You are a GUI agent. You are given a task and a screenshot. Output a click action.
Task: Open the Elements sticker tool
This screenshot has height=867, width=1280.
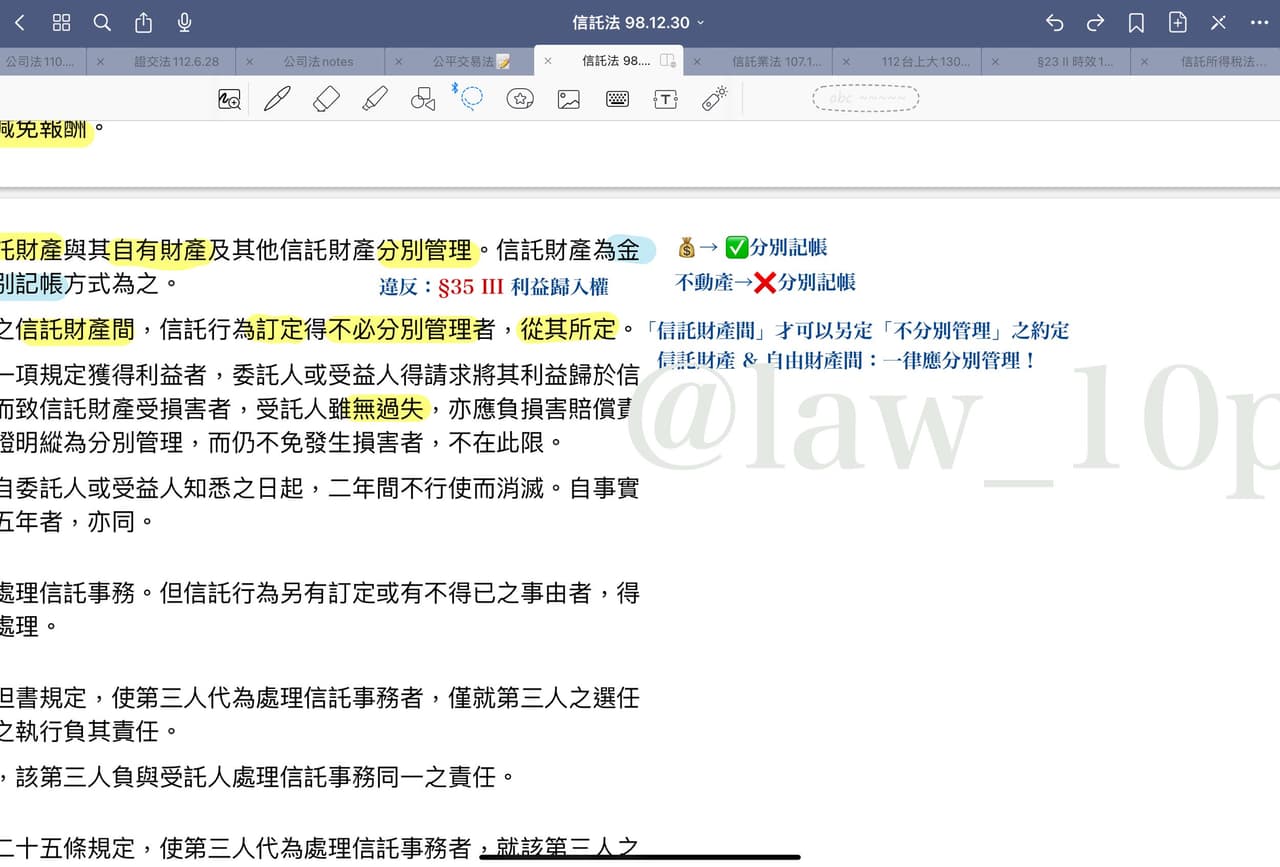(520, 98)
